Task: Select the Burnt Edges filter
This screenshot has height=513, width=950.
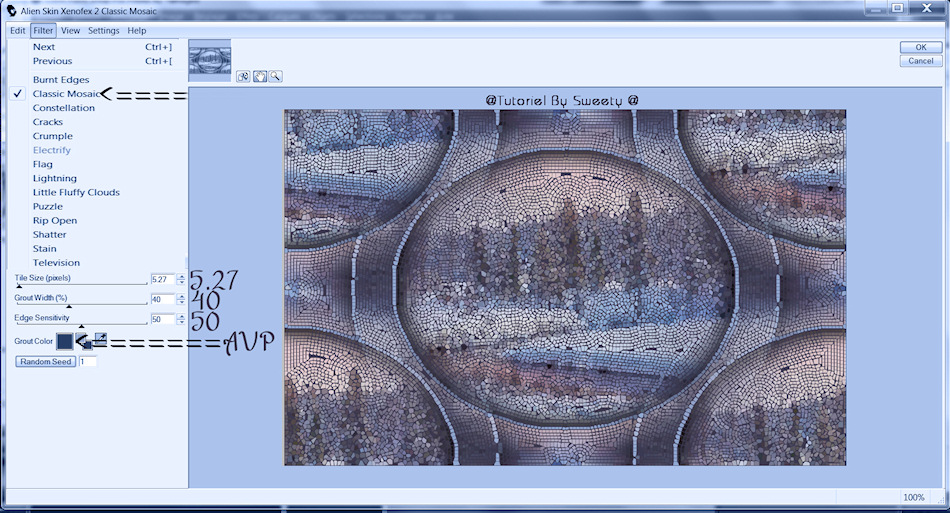Action: coord(97,79)
